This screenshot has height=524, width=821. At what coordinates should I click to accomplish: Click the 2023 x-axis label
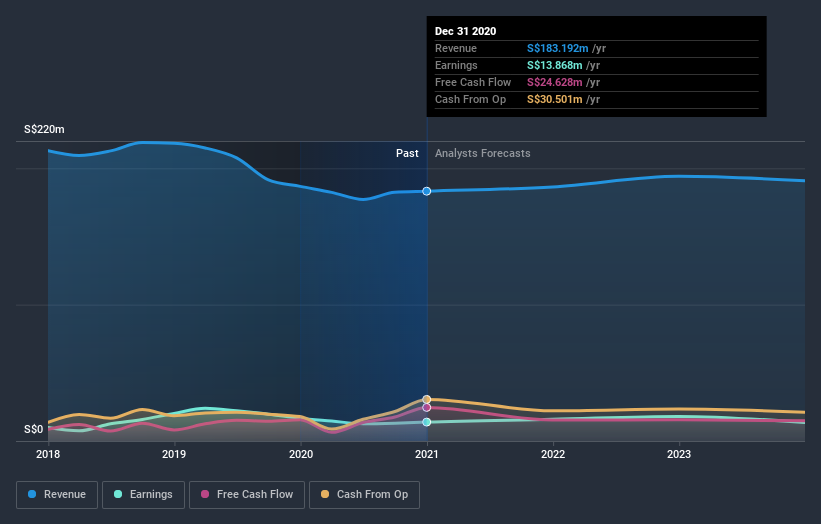679,454
